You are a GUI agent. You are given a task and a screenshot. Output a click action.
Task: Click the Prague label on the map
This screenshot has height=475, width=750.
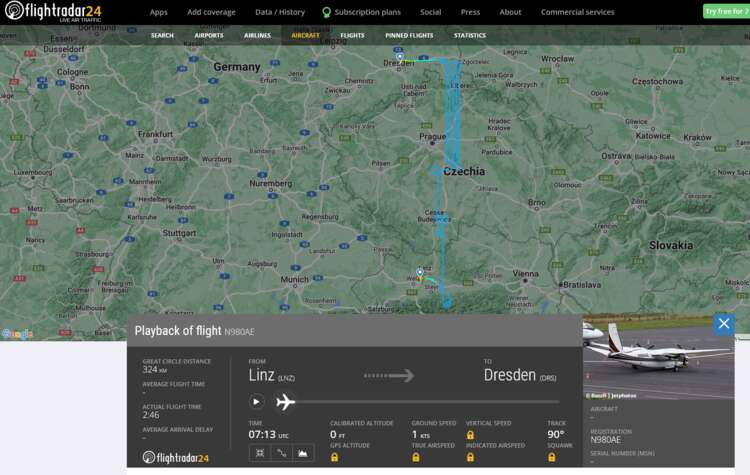[x=432, y=136]
